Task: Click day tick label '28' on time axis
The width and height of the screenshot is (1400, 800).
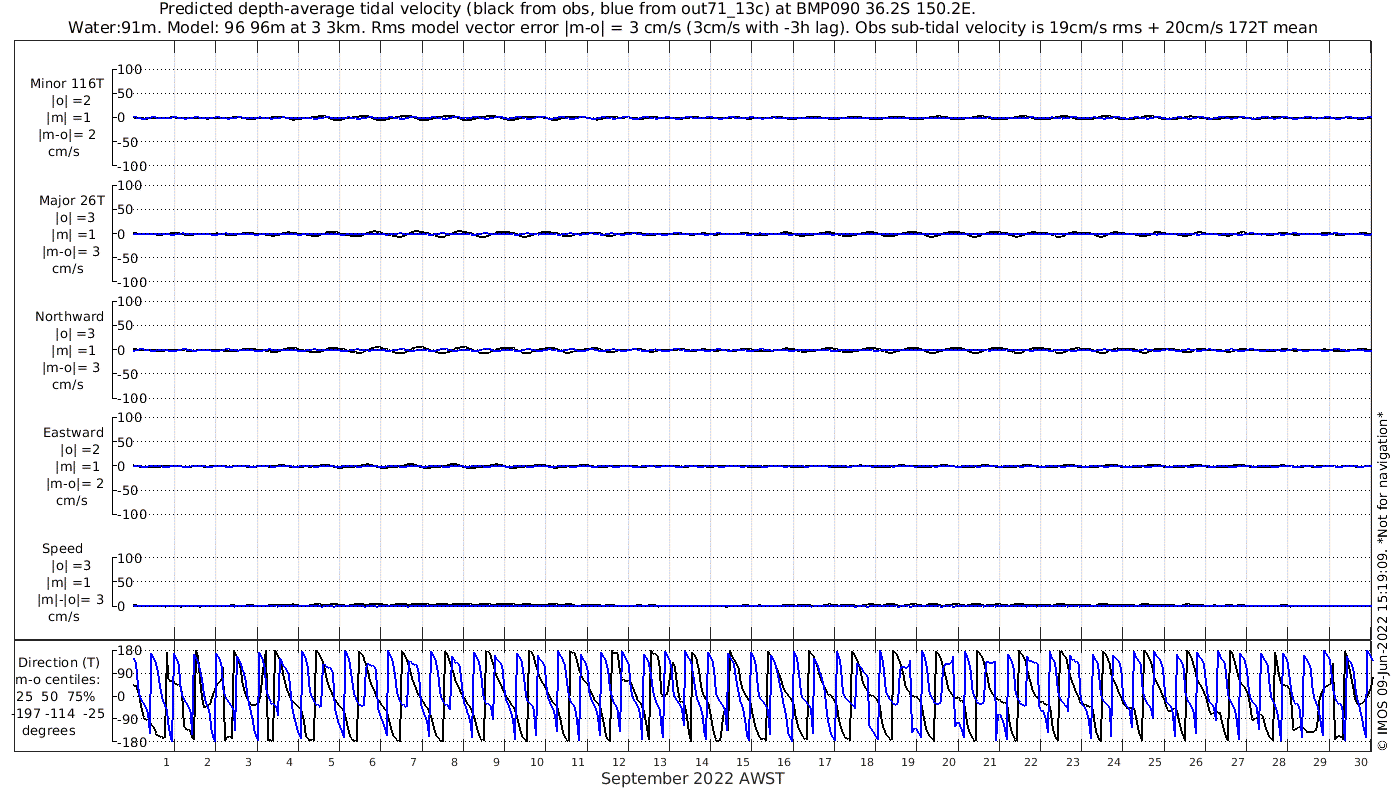Action: click(1279, 762)
